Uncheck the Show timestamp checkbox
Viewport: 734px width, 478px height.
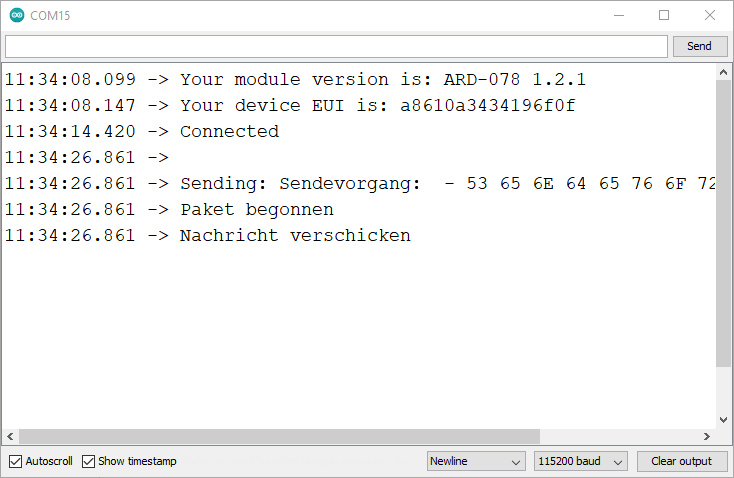point(88,461)
